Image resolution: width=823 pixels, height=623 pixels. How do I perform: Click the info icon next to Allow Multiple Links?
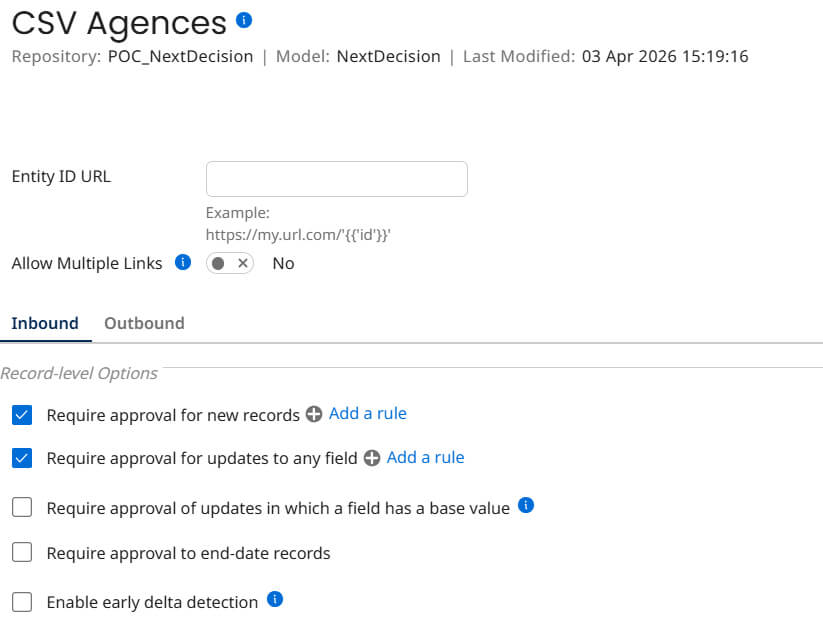coord(182,262)
